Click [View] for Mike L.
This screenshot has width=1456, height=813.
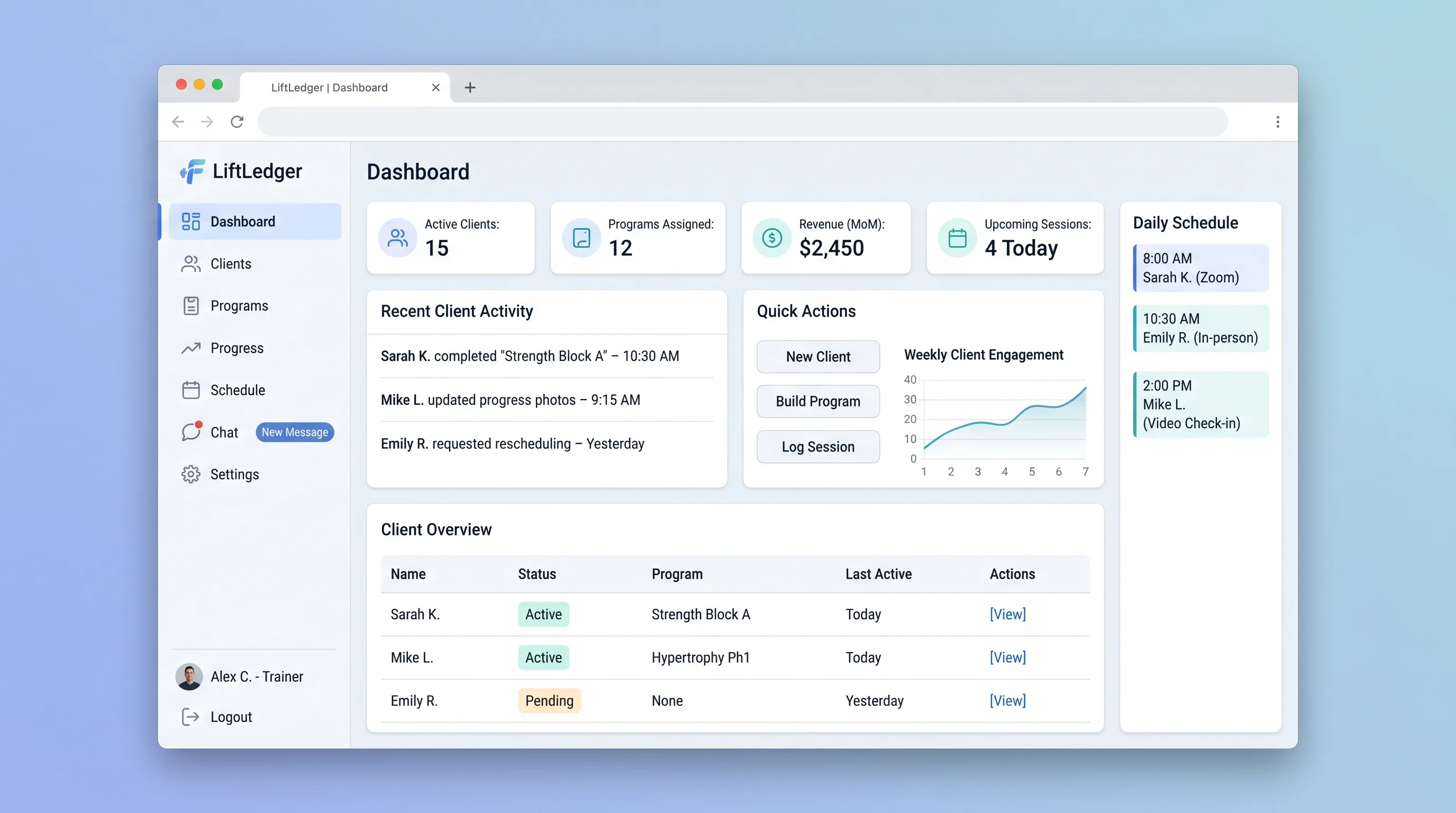click(1007, 657)
